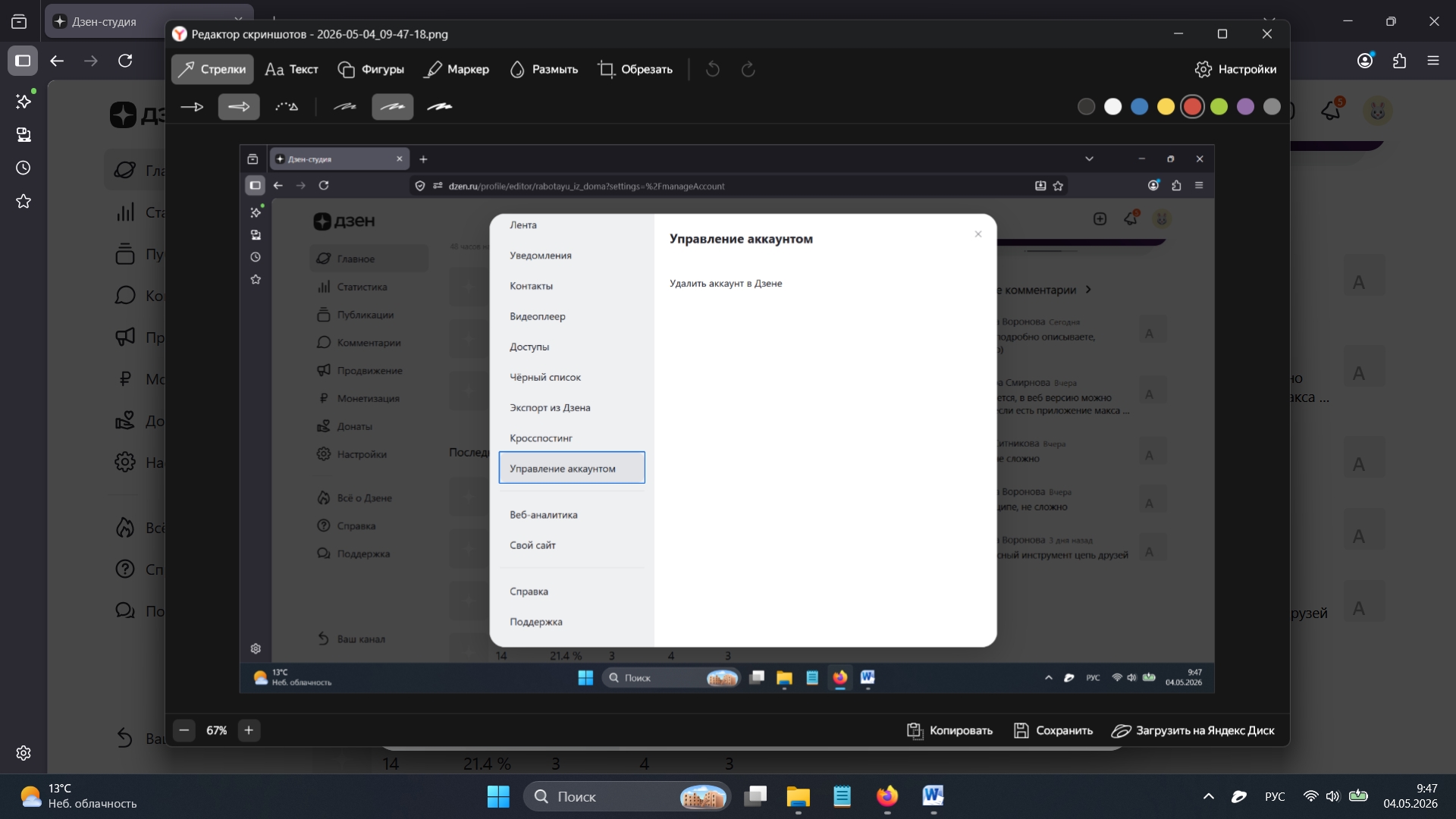Open the statistics bar-chart item in the Dzen sidebar
Screen dimensions: 1456x819
pos(125,212)
